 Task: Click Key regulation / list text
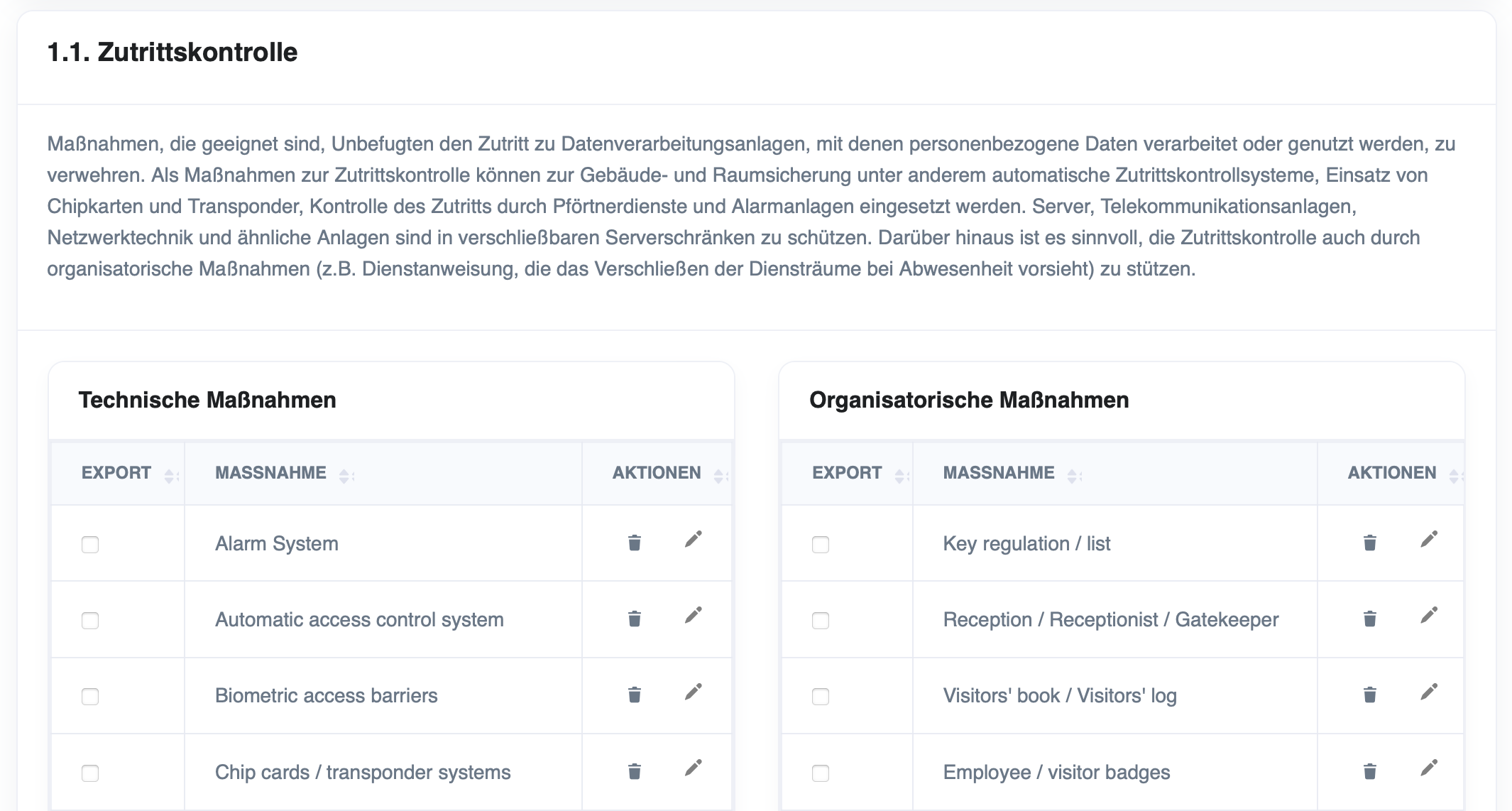point(1026,544)
